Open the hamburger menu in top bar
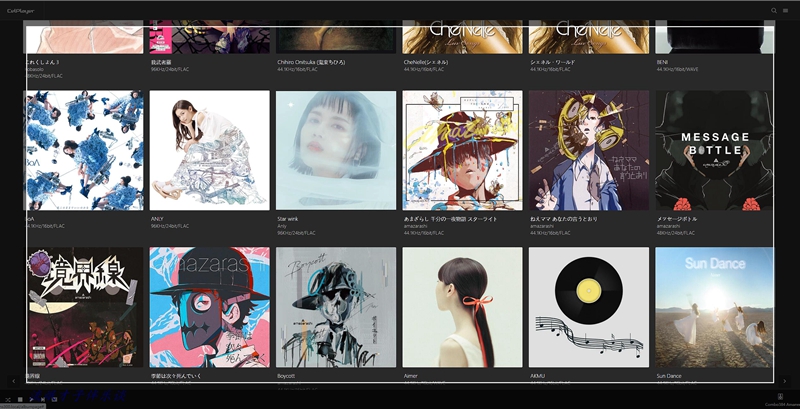800x409 pixels. 785,11
